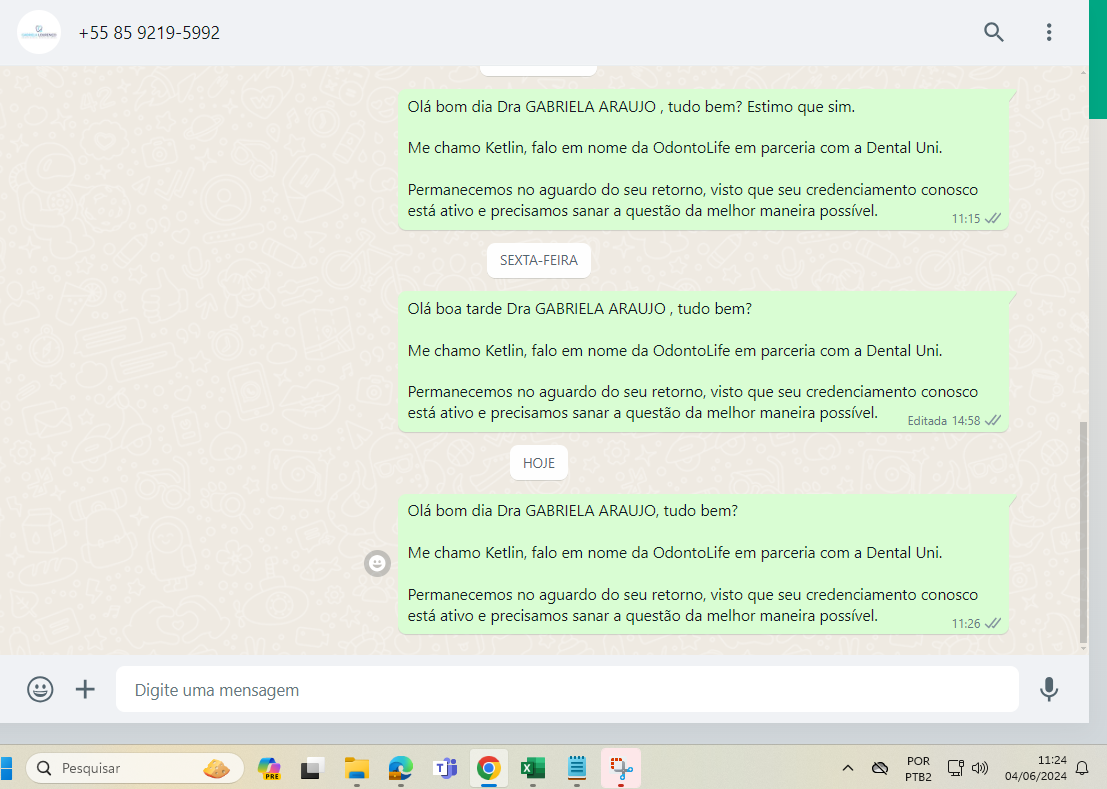Launch Microsoft Edge from the taskbar
This screenshot has height=789, width=1107.
pos(400,768)
